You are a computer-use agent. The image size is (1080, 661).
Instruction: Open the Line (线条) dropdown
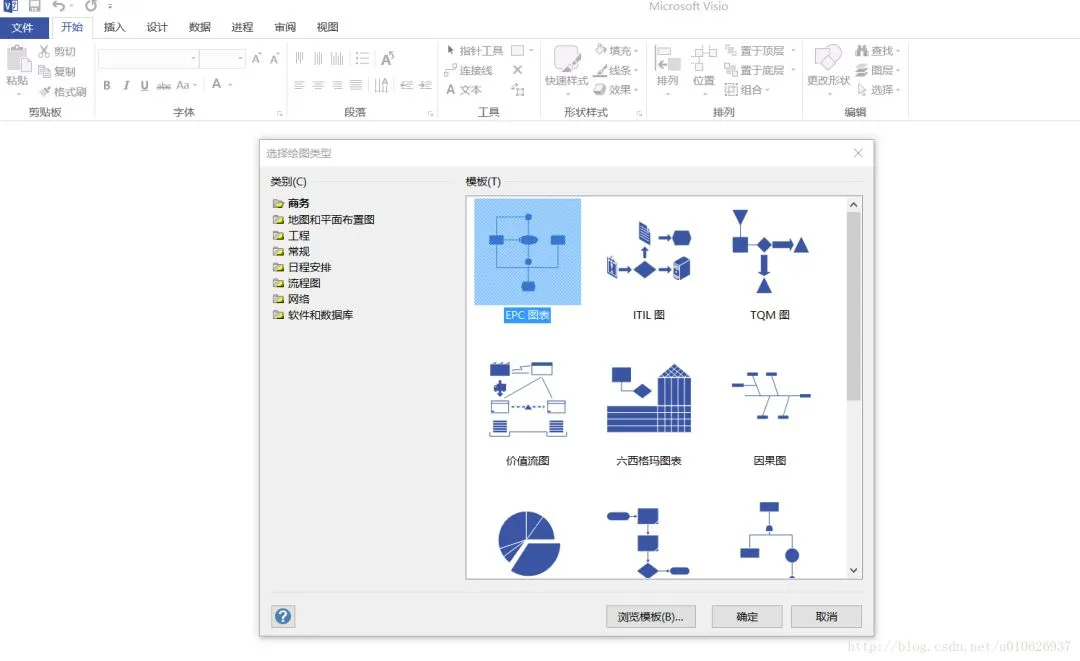click(x=616, y=70)
